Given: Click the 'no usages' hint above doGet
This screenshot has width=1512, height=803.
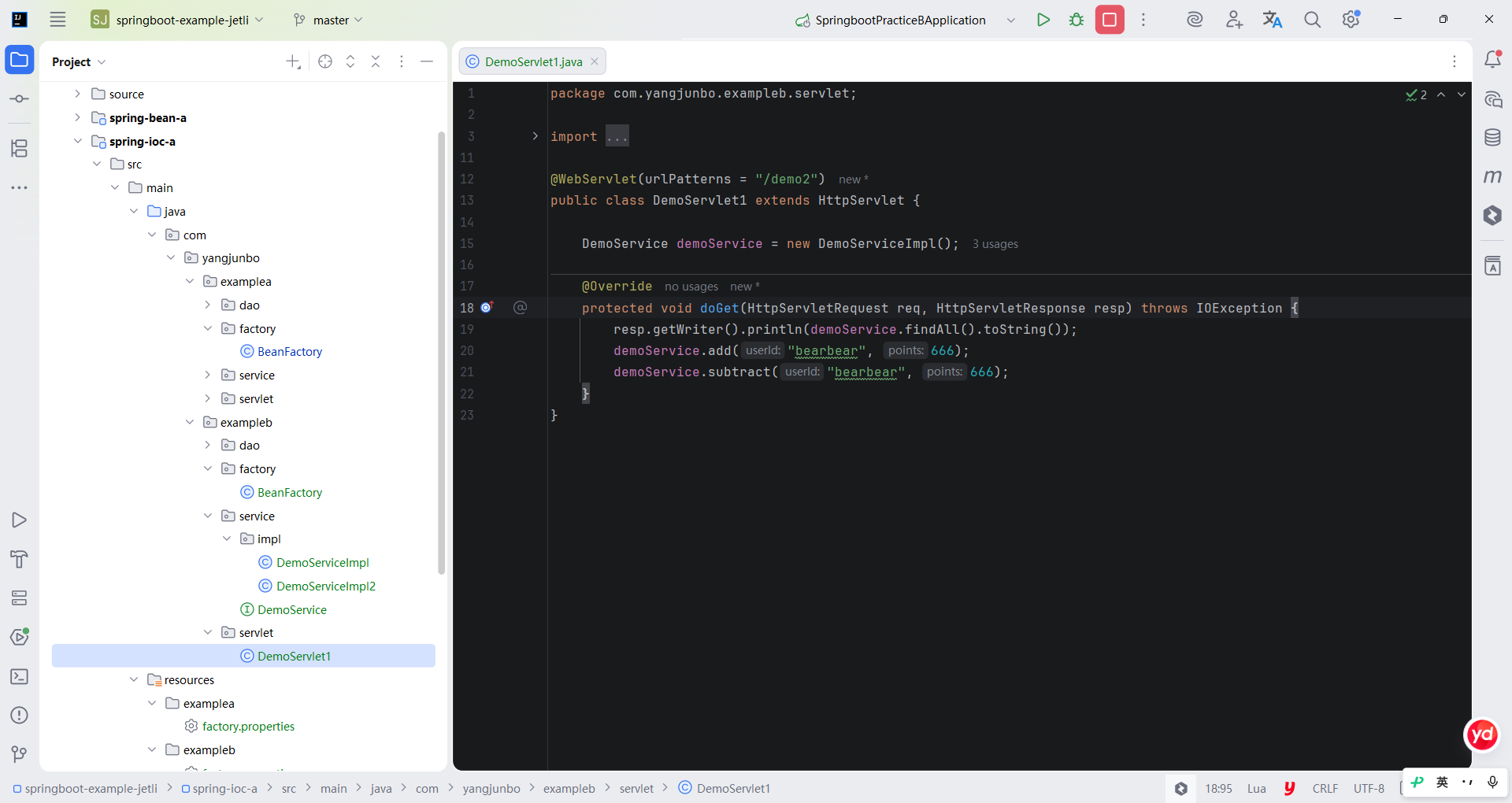Looking at the screenshot, I should coord(691,287).
